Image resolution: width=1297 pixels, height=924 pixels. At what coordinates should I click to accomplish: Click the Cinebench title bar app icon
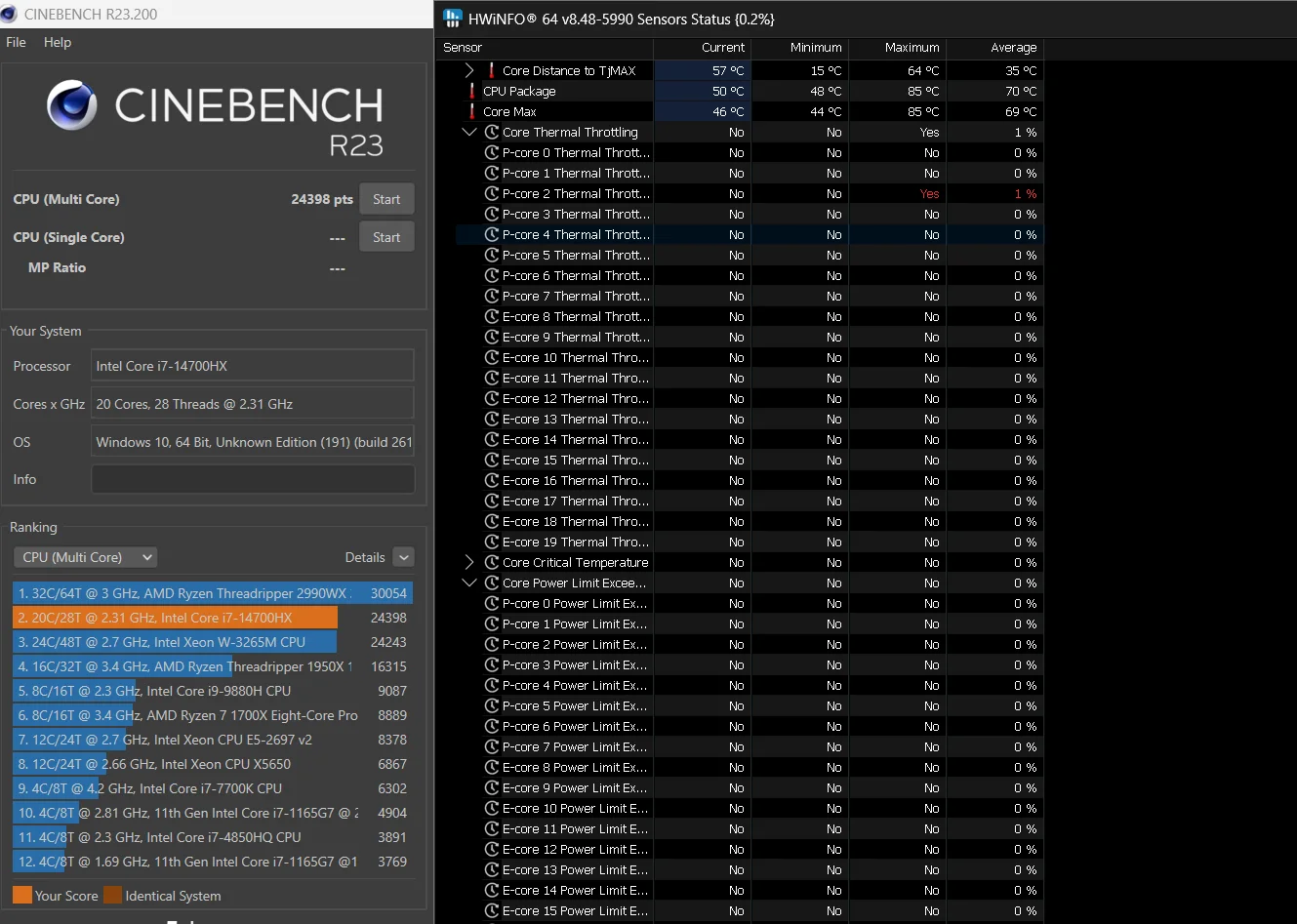[11, 15]
